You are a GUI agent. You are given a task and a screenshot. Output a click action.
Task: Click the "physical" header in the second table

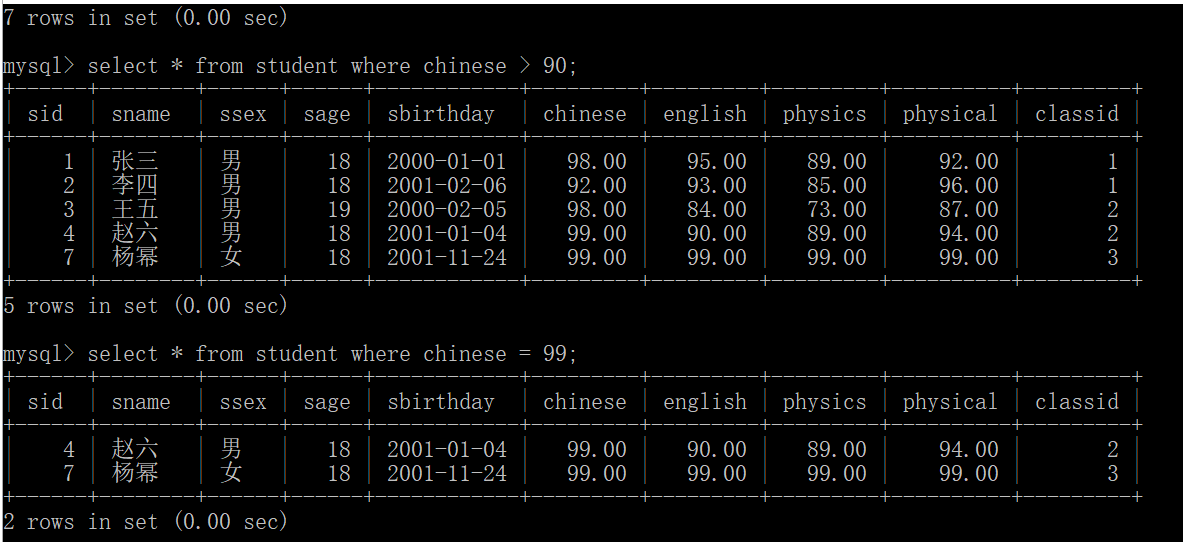[x=951, y=402]
